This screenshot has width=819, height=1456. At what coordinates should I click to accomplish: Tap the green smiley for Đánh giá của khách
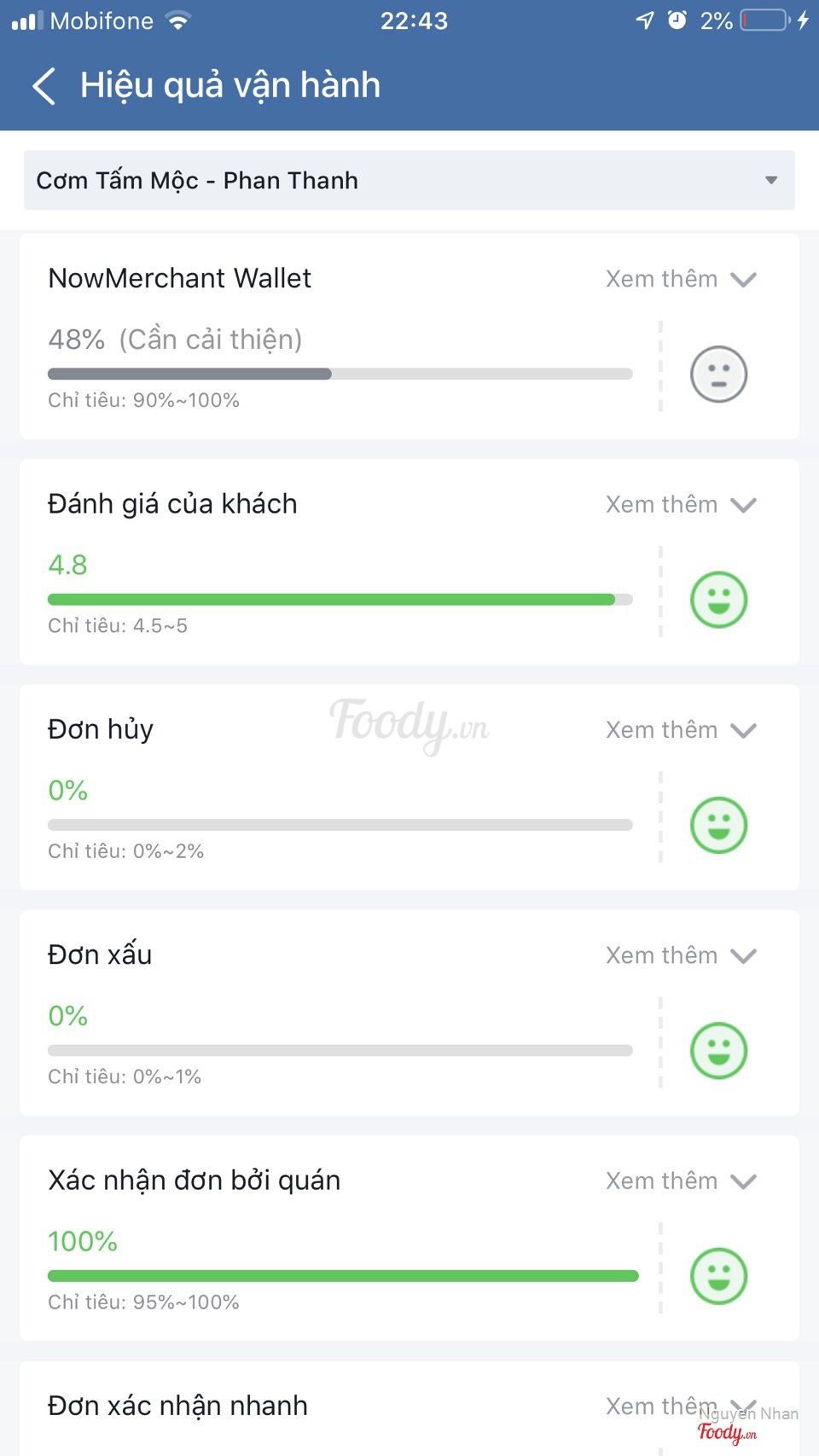tap(718, 600)
